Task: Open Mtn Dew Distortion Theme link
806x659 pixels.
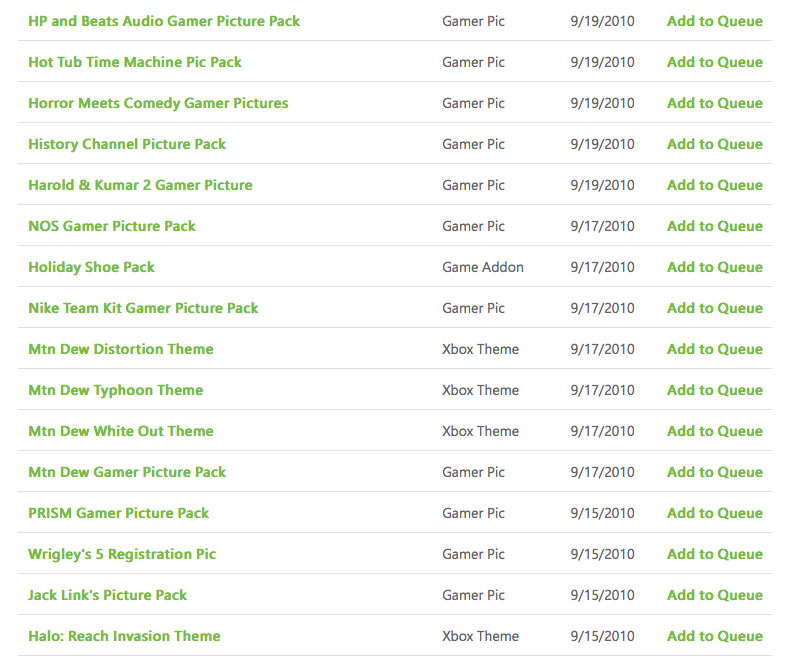Action: (121, 349)
